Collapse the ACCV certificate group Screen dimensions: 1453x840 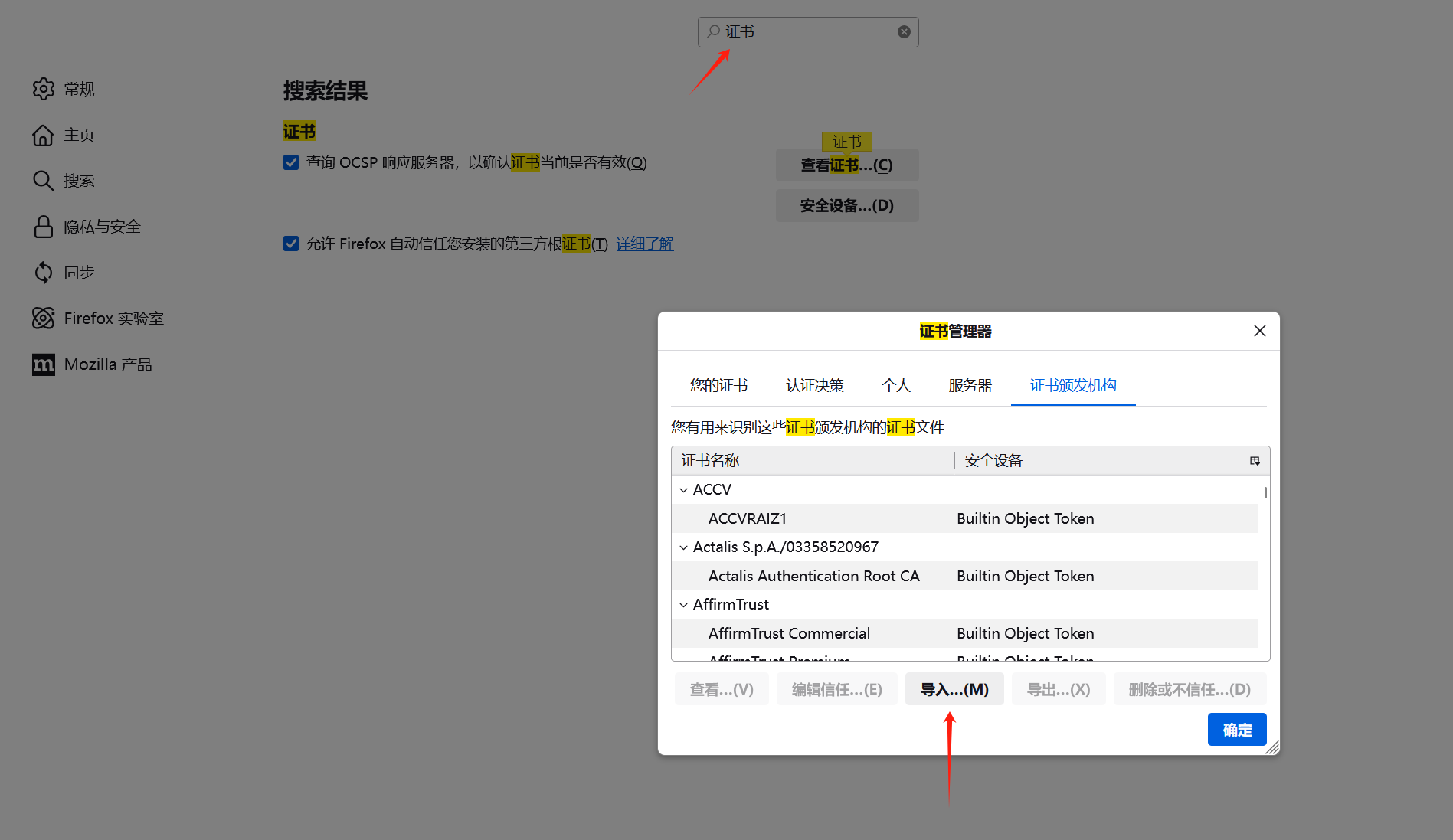click(683, 489)
